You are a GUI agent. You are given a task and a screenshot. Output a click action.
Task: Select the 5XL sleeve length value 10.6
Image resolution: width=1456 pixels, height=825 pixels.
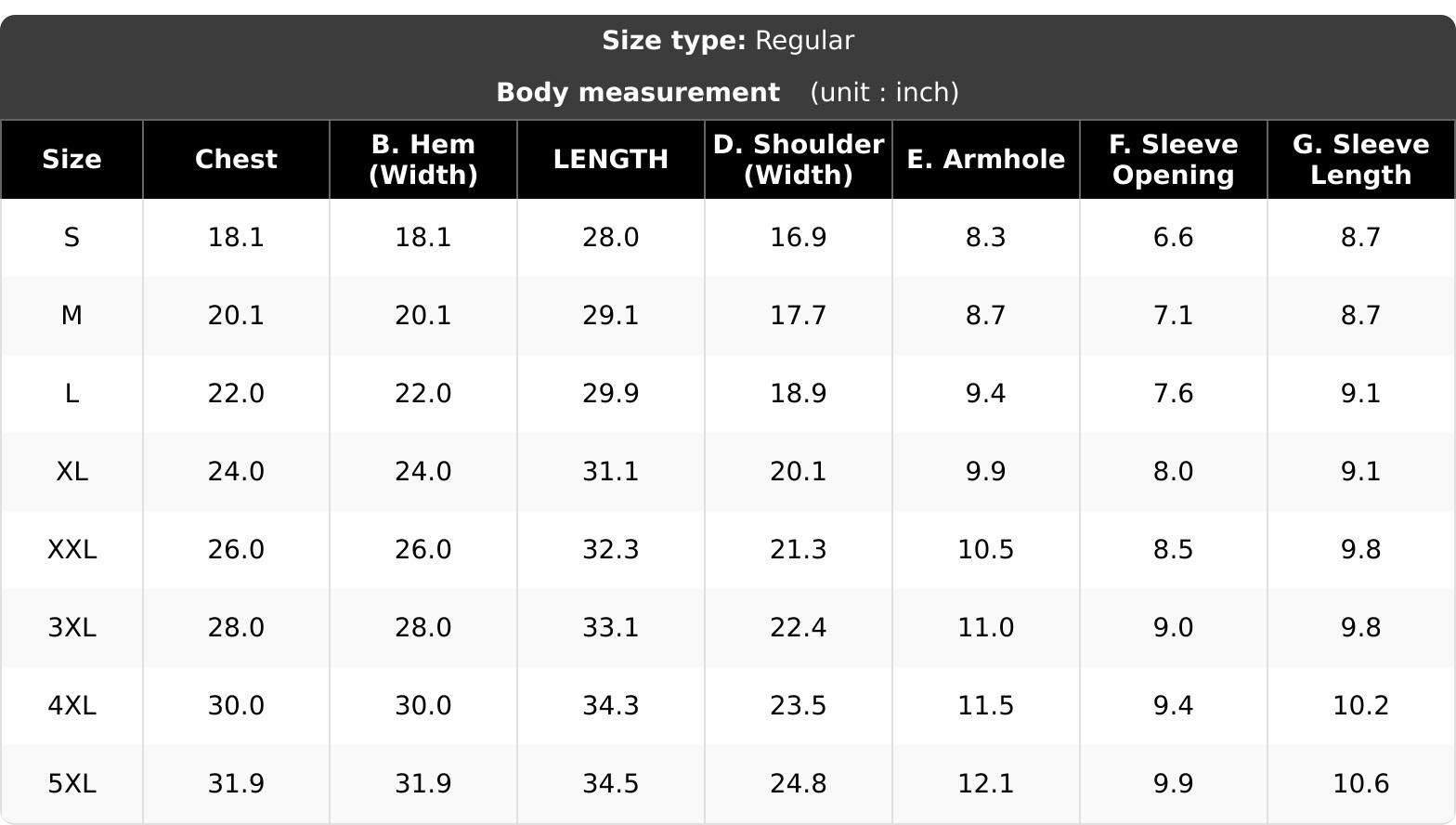[1361, 784]
